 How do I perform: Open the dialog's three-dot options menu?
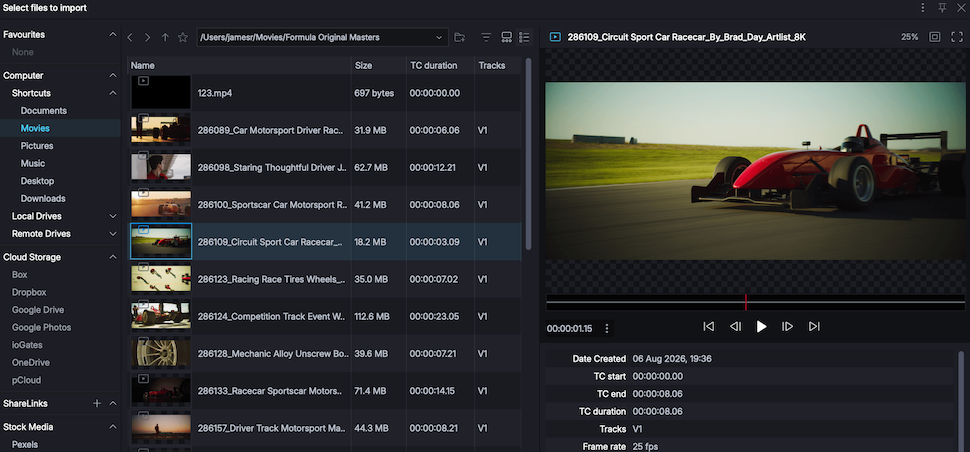[x=922, y=8]
